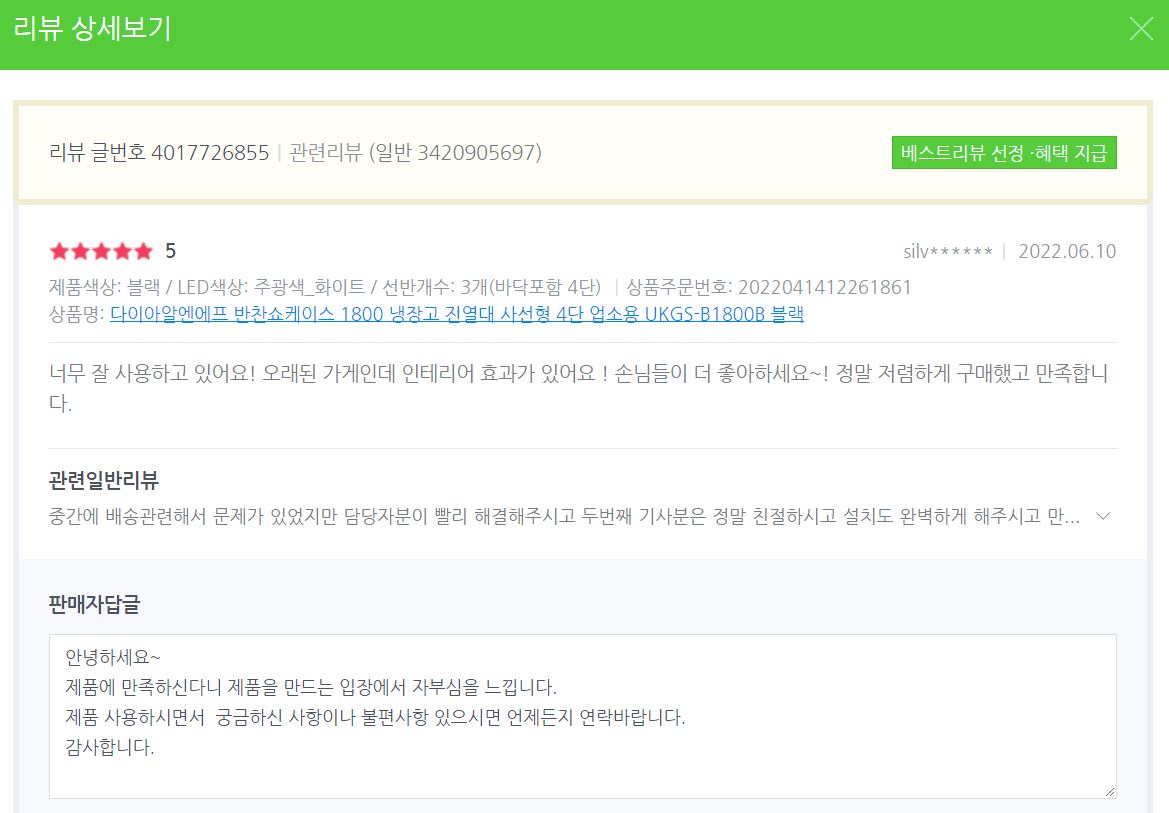This screenshot has height=813, width=1169.
Task: Click the 관련일반리뷰 section heading
Action: click(104, 481)
